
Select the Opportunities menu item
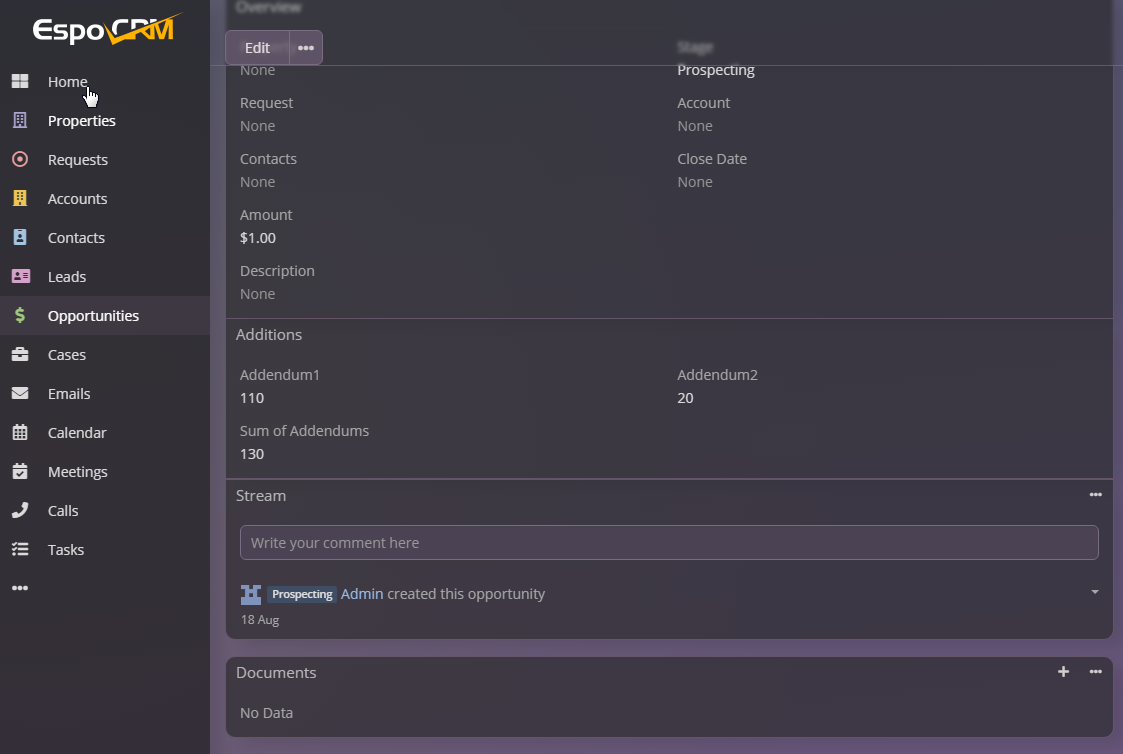105,315
